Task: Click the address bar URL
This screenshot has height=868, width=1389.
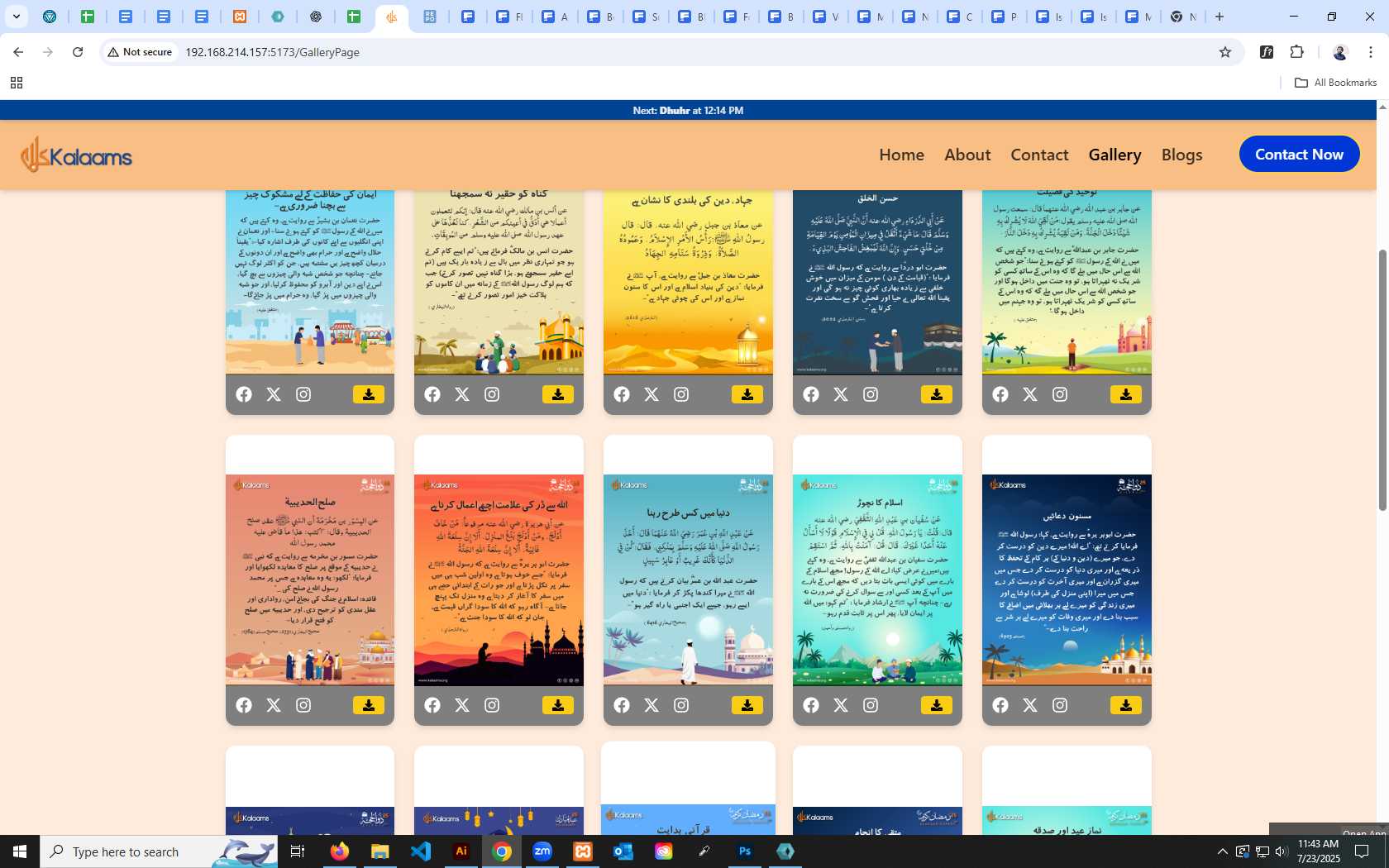Action: [272, 52]
